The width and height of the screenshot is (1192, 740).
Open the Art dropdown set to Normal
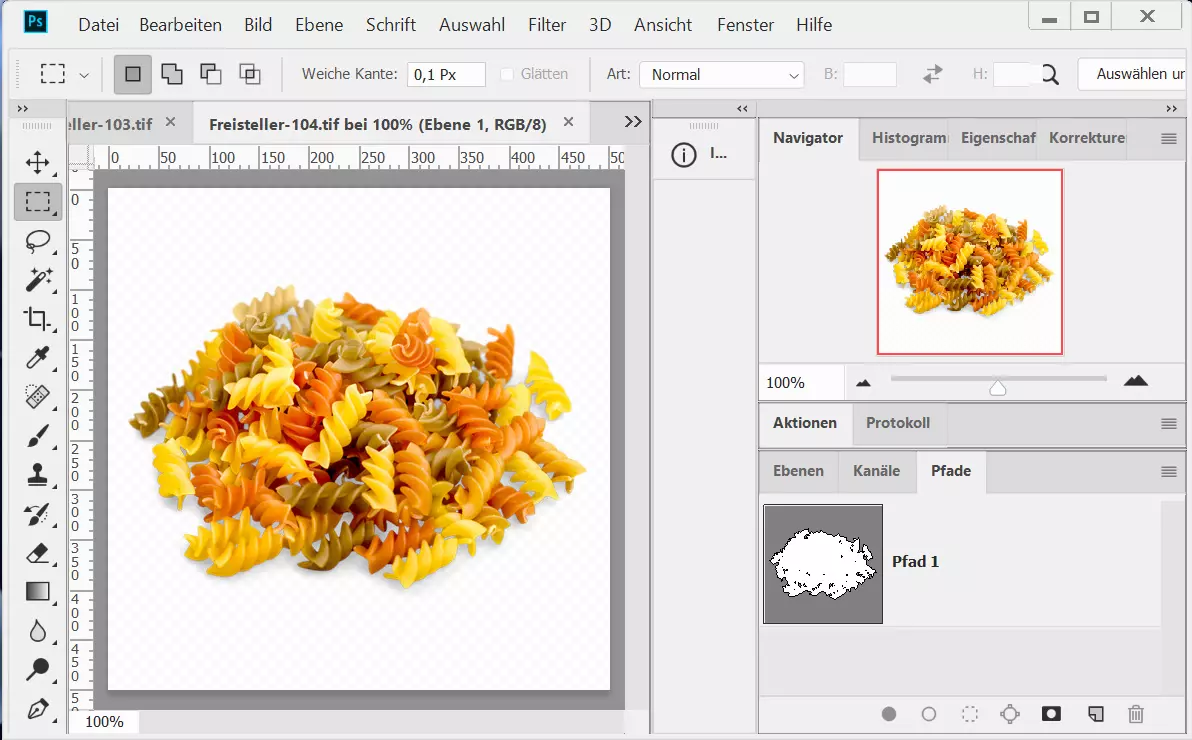tap(721, 75)
